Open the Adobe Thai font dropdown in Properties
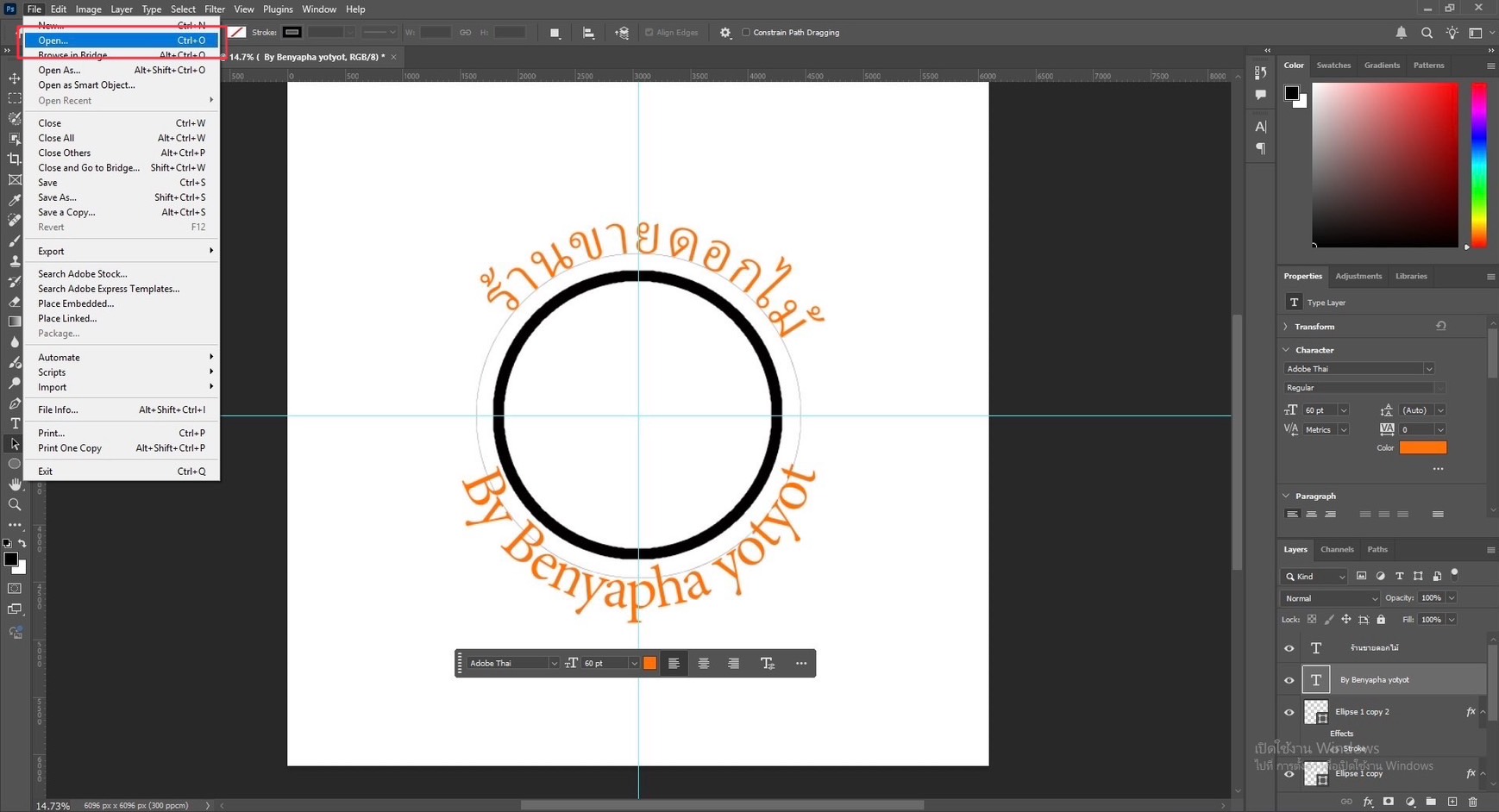Viewport: 1499px width, 812px height. pyautogui.click(x=1358, y=369)
